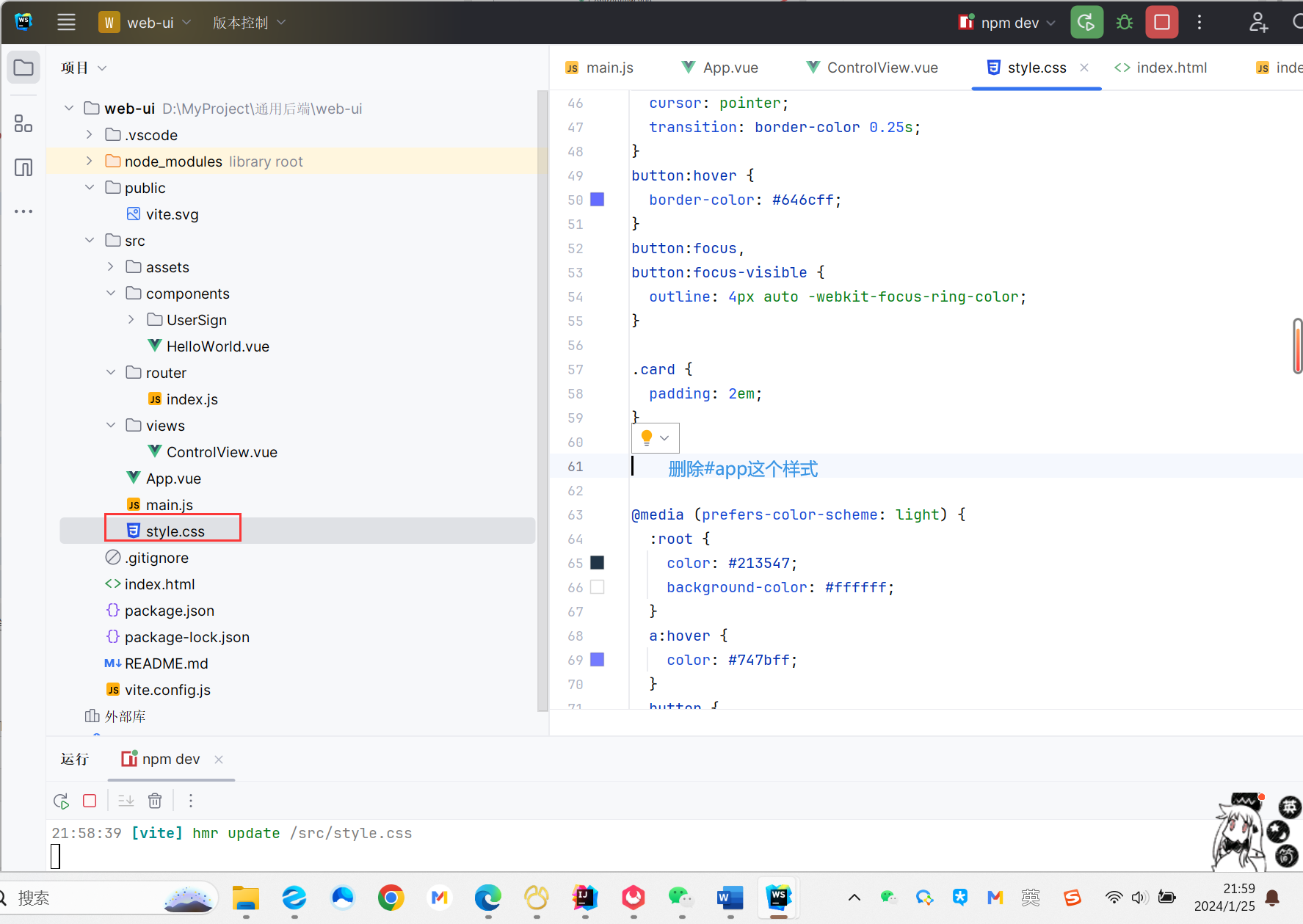Toggle scroll to end in Run panel
The image size is (1303, 924).
(x=126, y=801)
